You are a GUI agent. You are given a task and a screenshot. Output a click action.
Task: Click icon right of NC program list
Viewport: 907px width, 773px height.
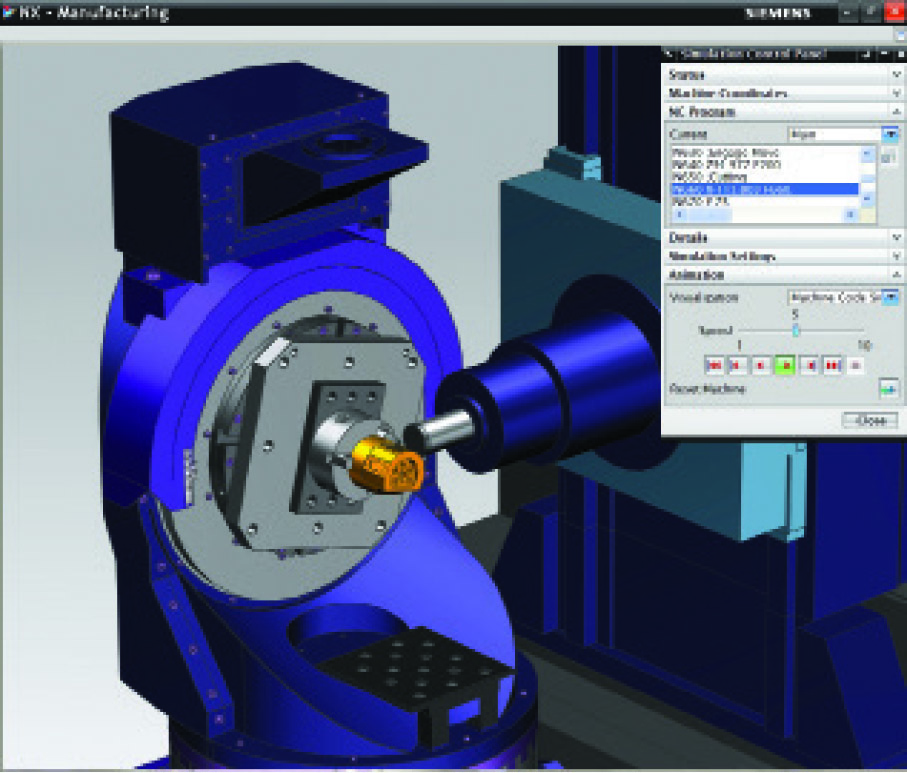[887, 159]
